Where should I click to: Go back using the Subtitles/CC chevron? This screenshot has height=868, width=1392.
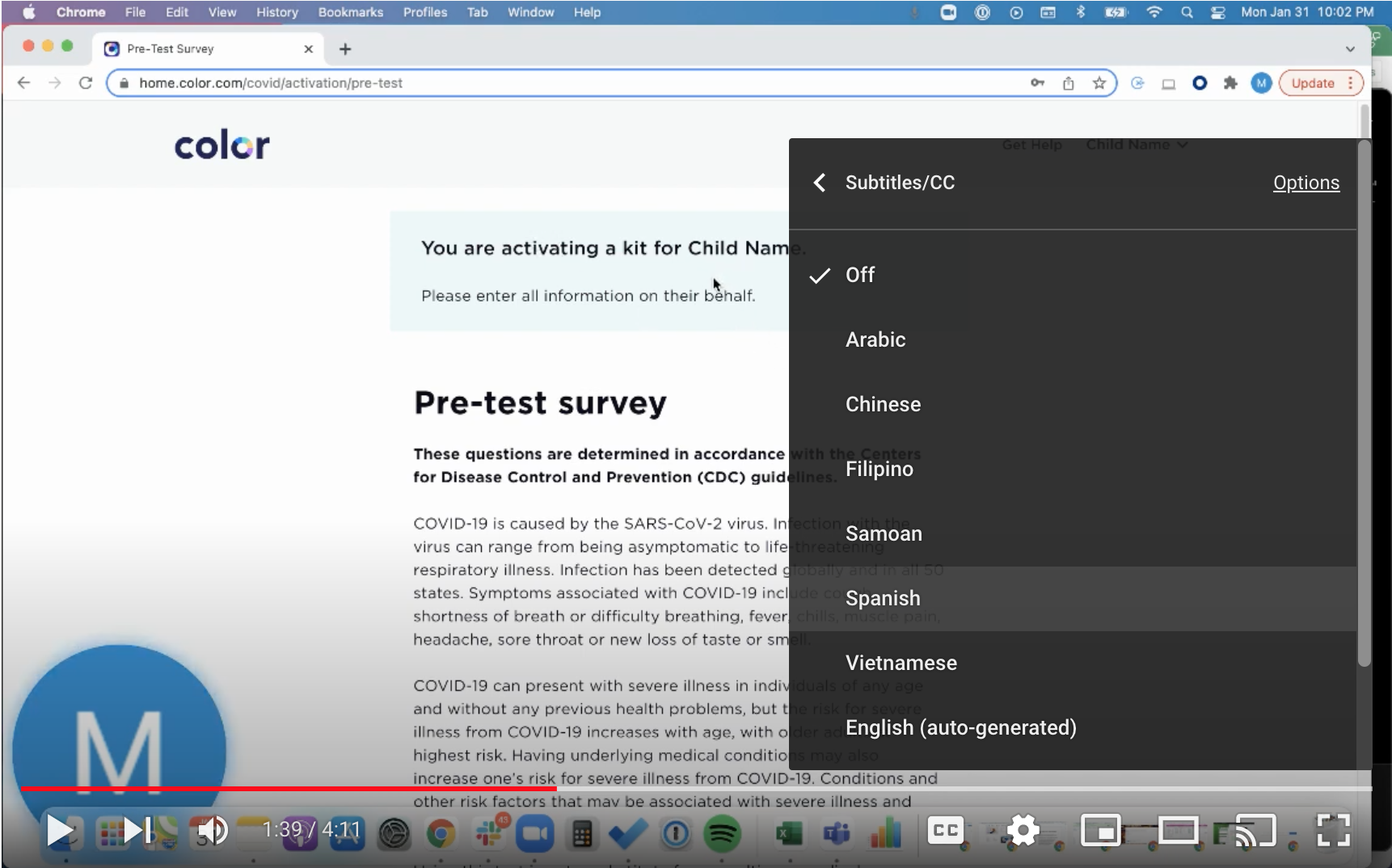[x=819, y=182]
